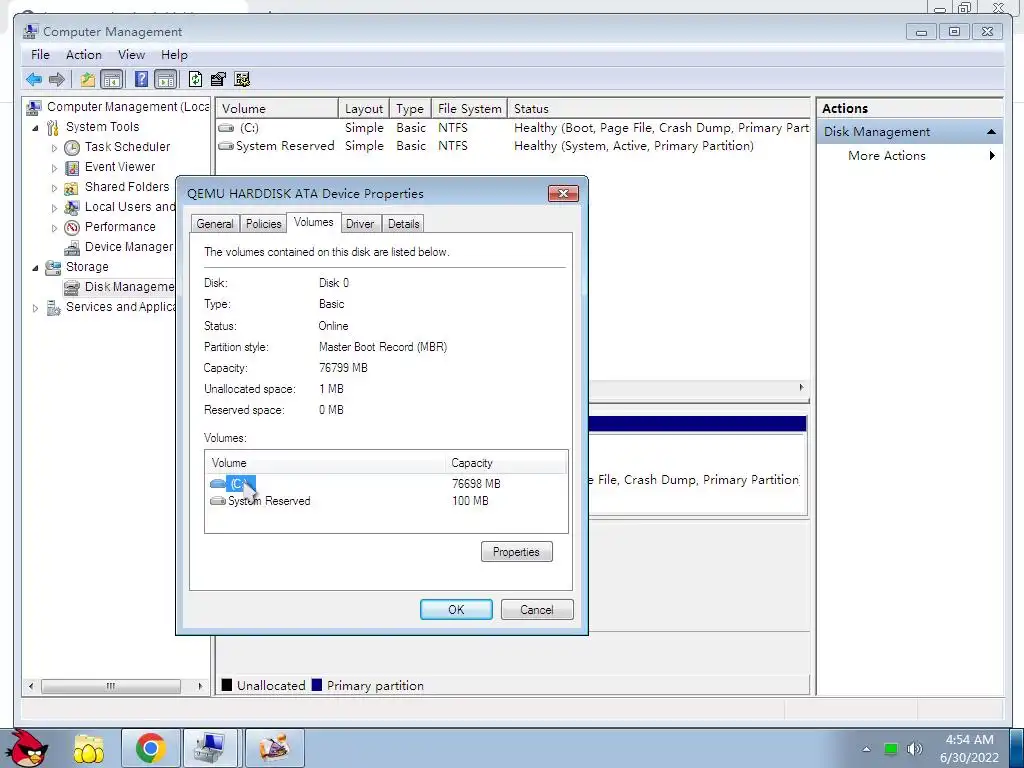The image size is (1024, 768).
Task: Switch to Policies tab
Action: 263,224
